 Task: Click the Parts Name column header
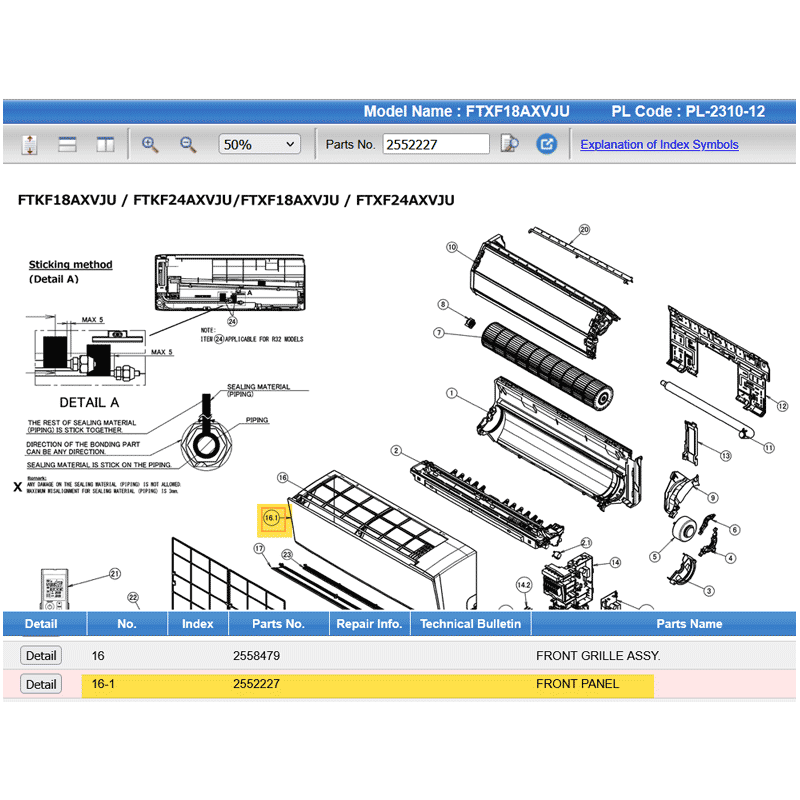click(688, 624)
